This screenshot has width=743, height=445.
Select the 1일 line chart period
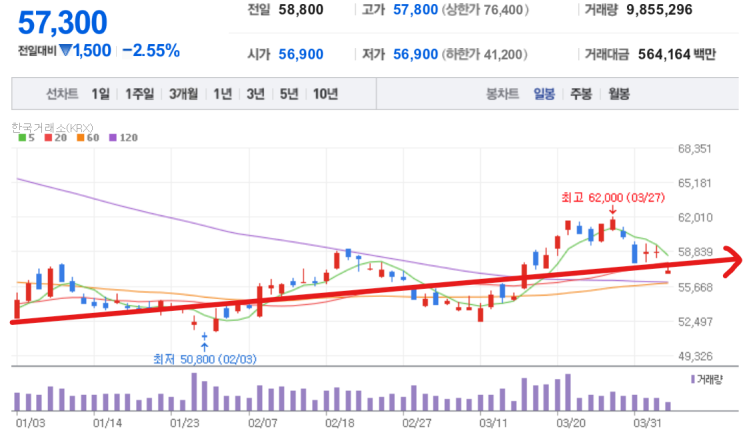coord(100,94)
